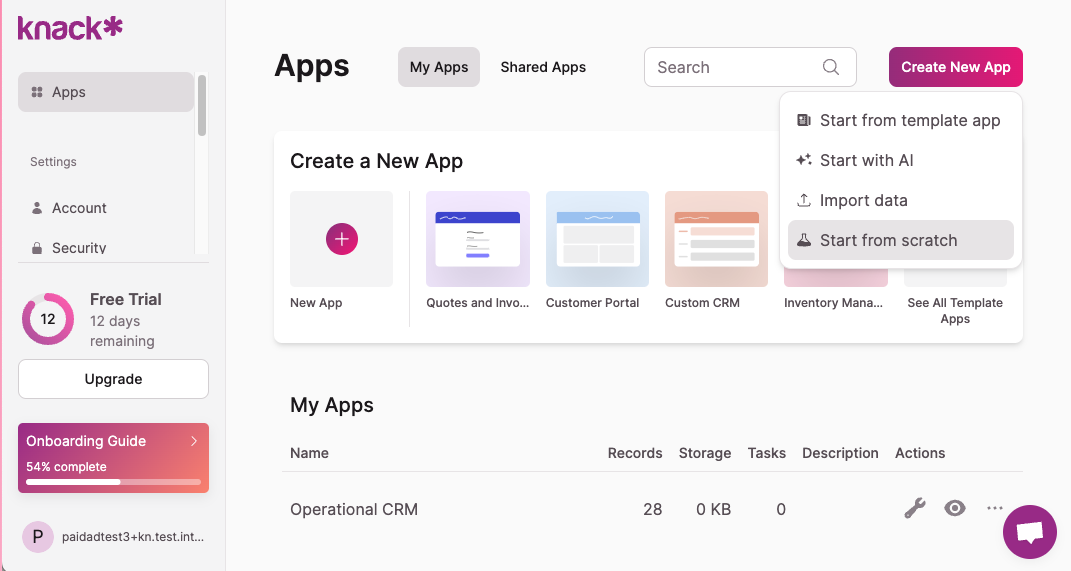This screenshot has height=571, width=1071.
Task: Preview Operational CRM with the eye icon
Action: (955, 509)
